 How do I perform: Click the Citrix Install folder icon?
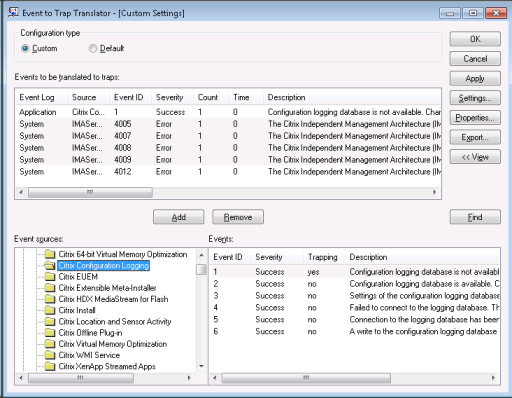point(50,310)
